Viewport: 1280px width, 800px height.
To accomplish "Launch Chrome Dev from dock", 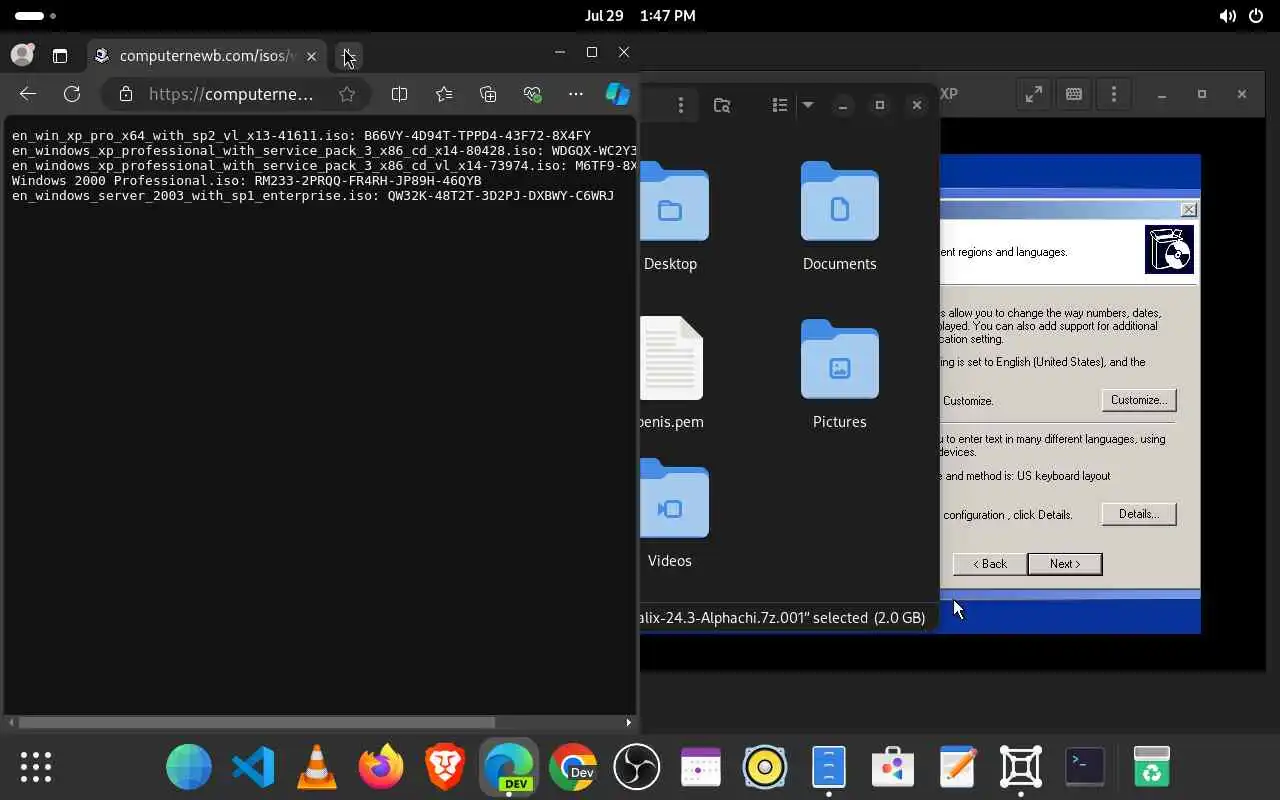I will [x=573, y=767].
